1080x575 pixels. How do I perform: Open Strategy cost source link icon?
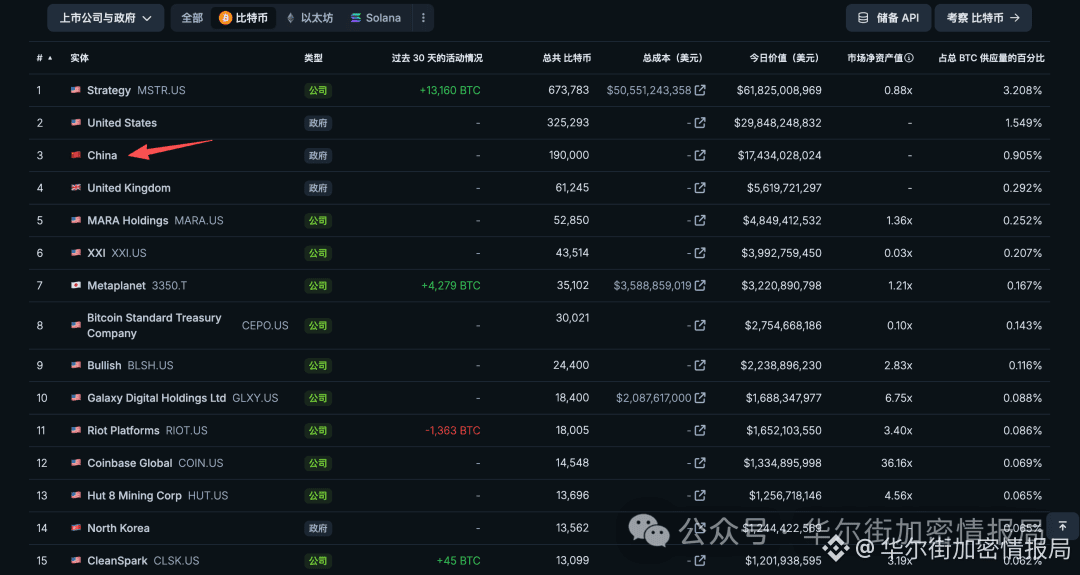[700, 90]
